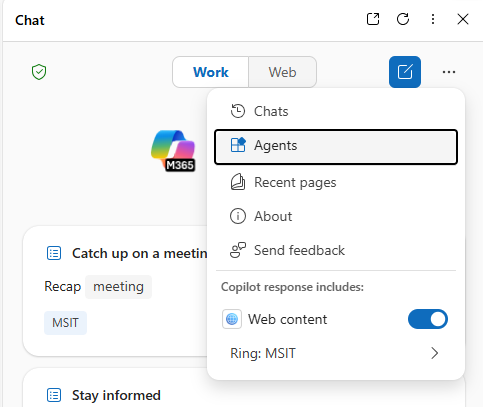Open the vertical three-dot options menu
The width and height of the screenshot is (483, 407).
(x=433, y=19)
